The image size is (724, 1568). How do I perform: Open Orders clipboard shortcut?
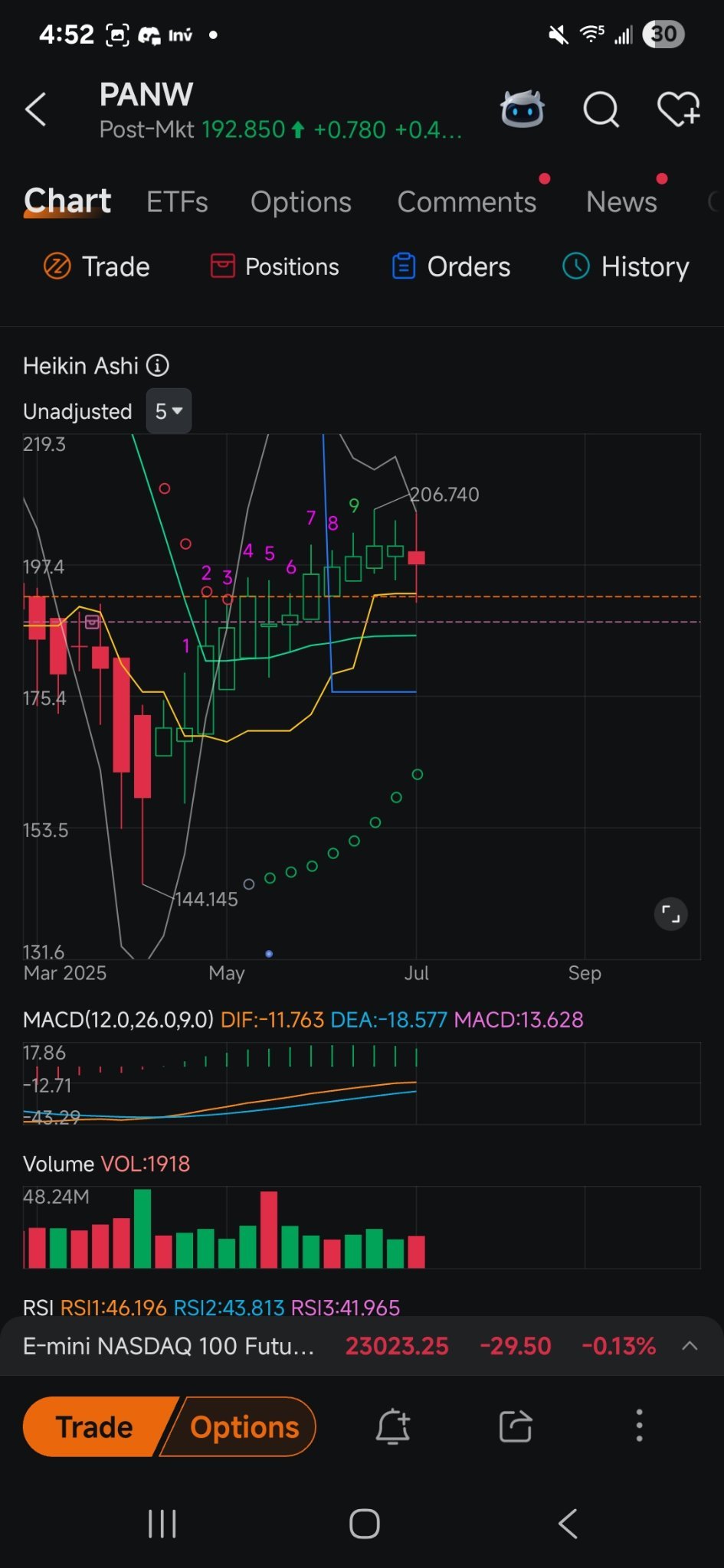click(x=450, y=266)
